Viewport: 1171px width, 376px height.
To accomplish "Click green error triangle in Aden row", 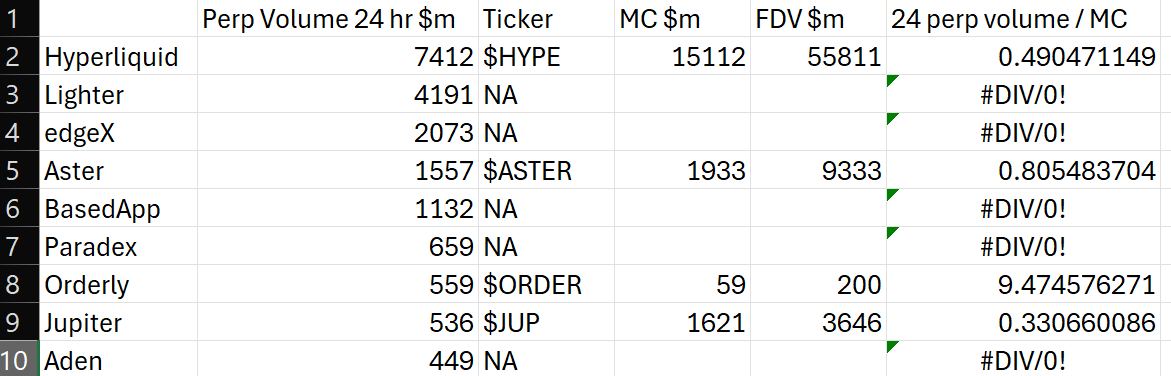I will [x=891, y=346].
